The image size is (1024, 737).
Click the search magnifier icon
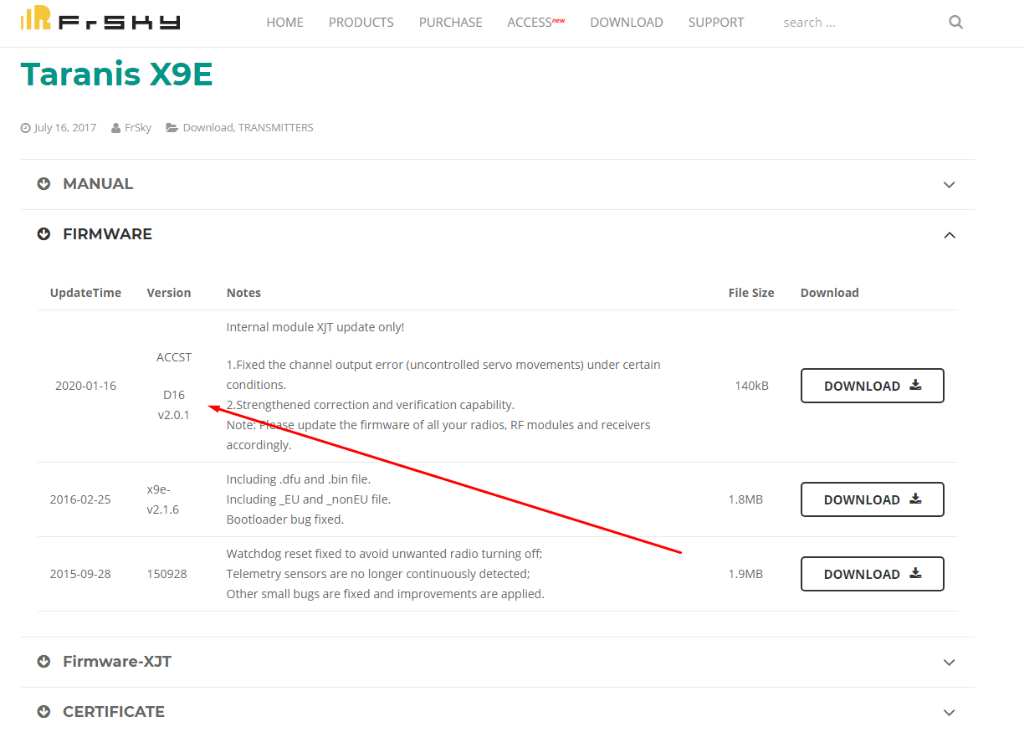click(955, 22)
